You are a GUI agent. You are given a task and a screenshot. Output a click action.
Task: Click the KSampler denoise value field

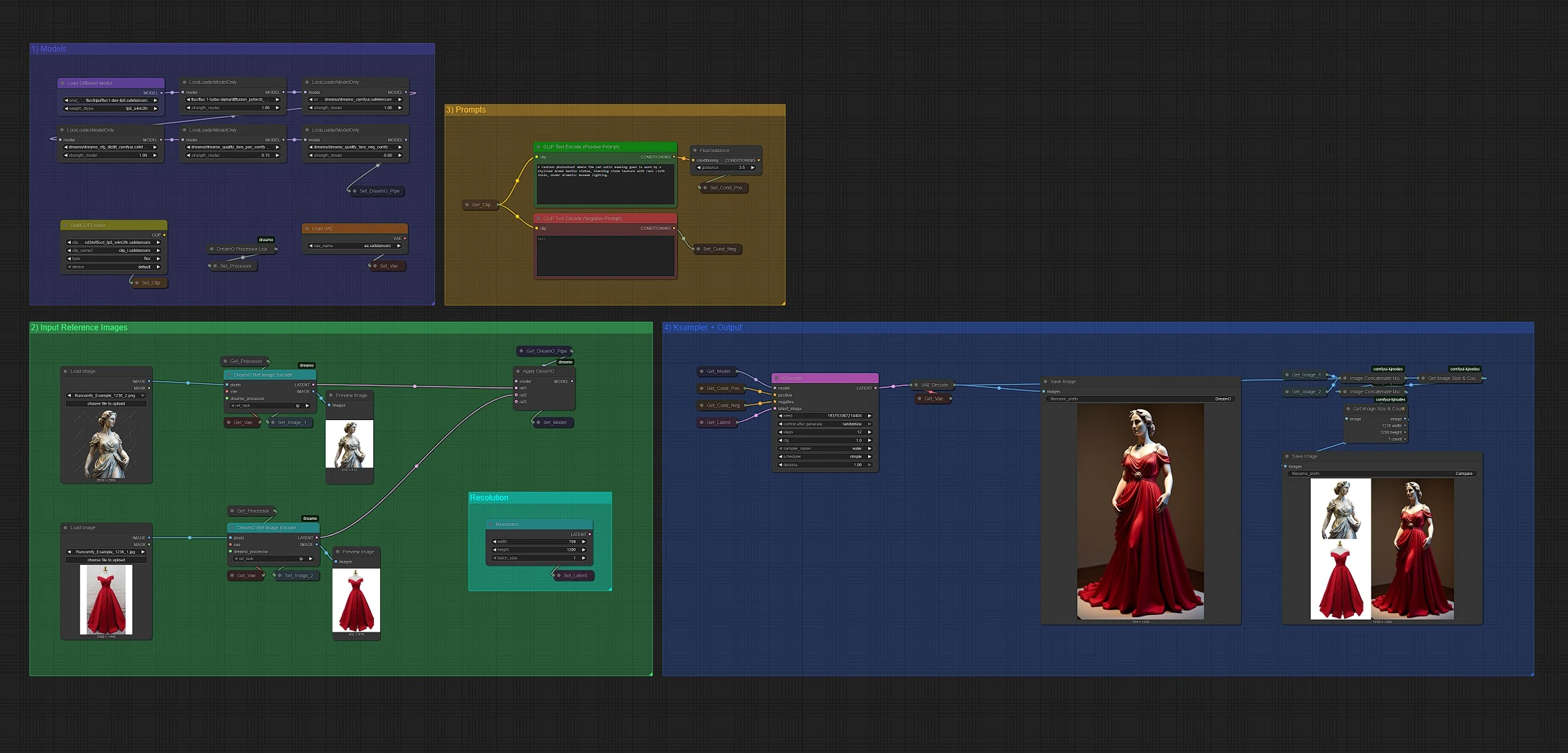click(x=825, y=465)
